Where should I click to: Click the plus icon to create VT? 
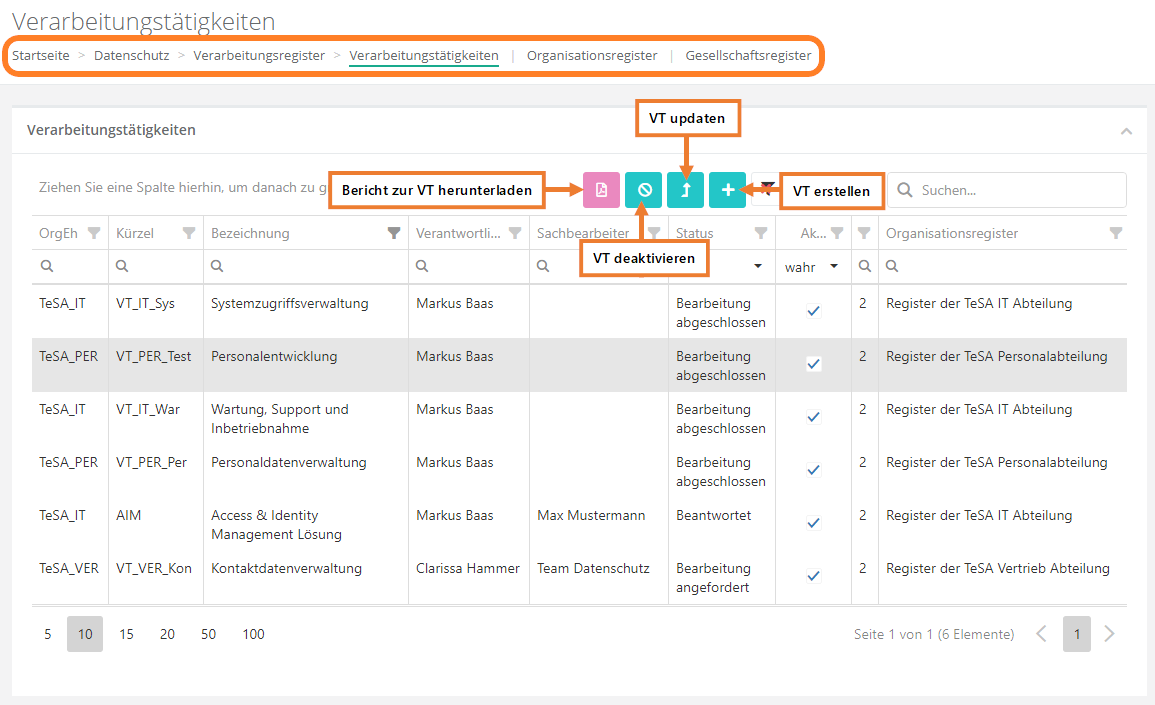pos(728,190)
